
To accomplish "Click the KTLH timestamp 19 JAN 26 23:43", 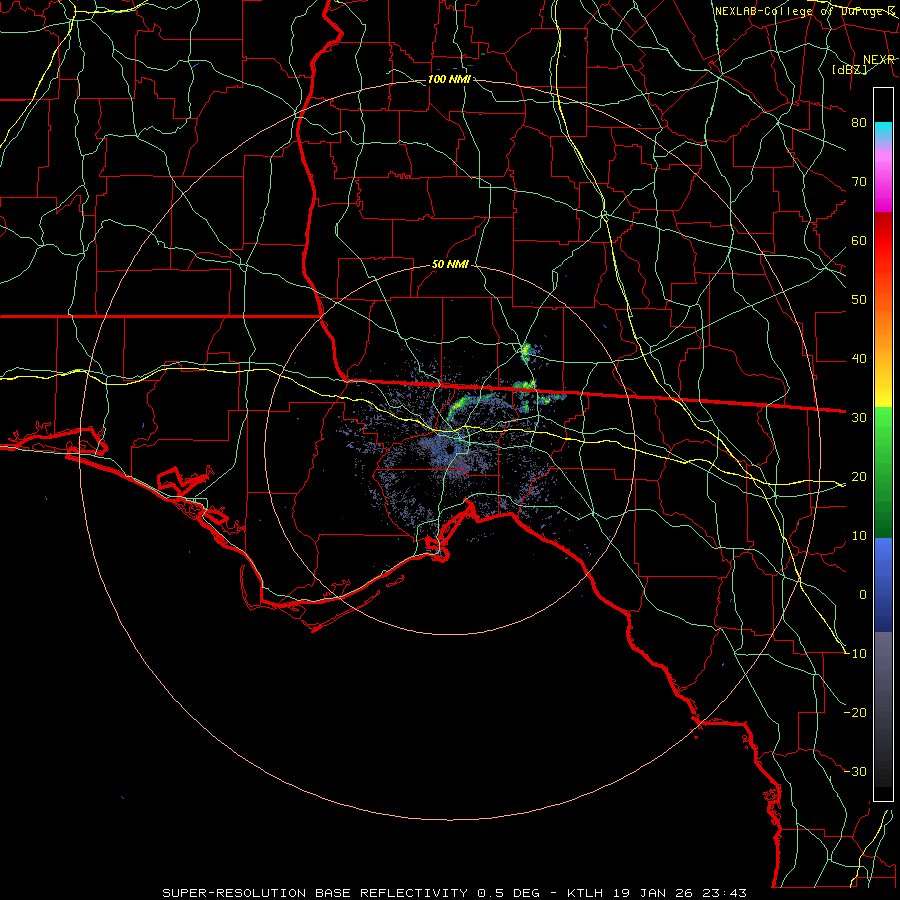I will (657, 893).
